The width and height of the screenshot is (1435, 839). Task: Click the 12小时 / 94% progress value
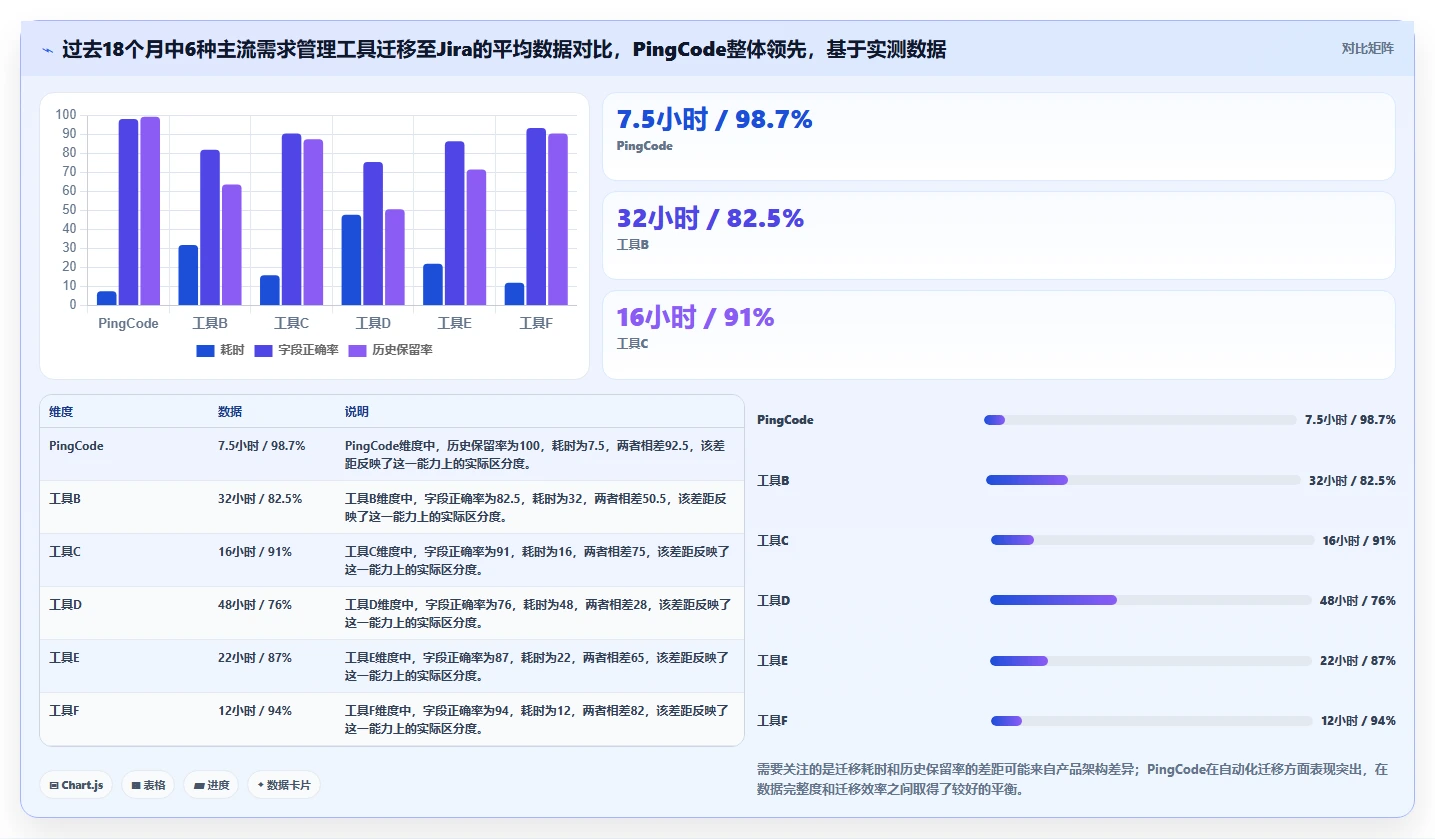(1358, 720)
